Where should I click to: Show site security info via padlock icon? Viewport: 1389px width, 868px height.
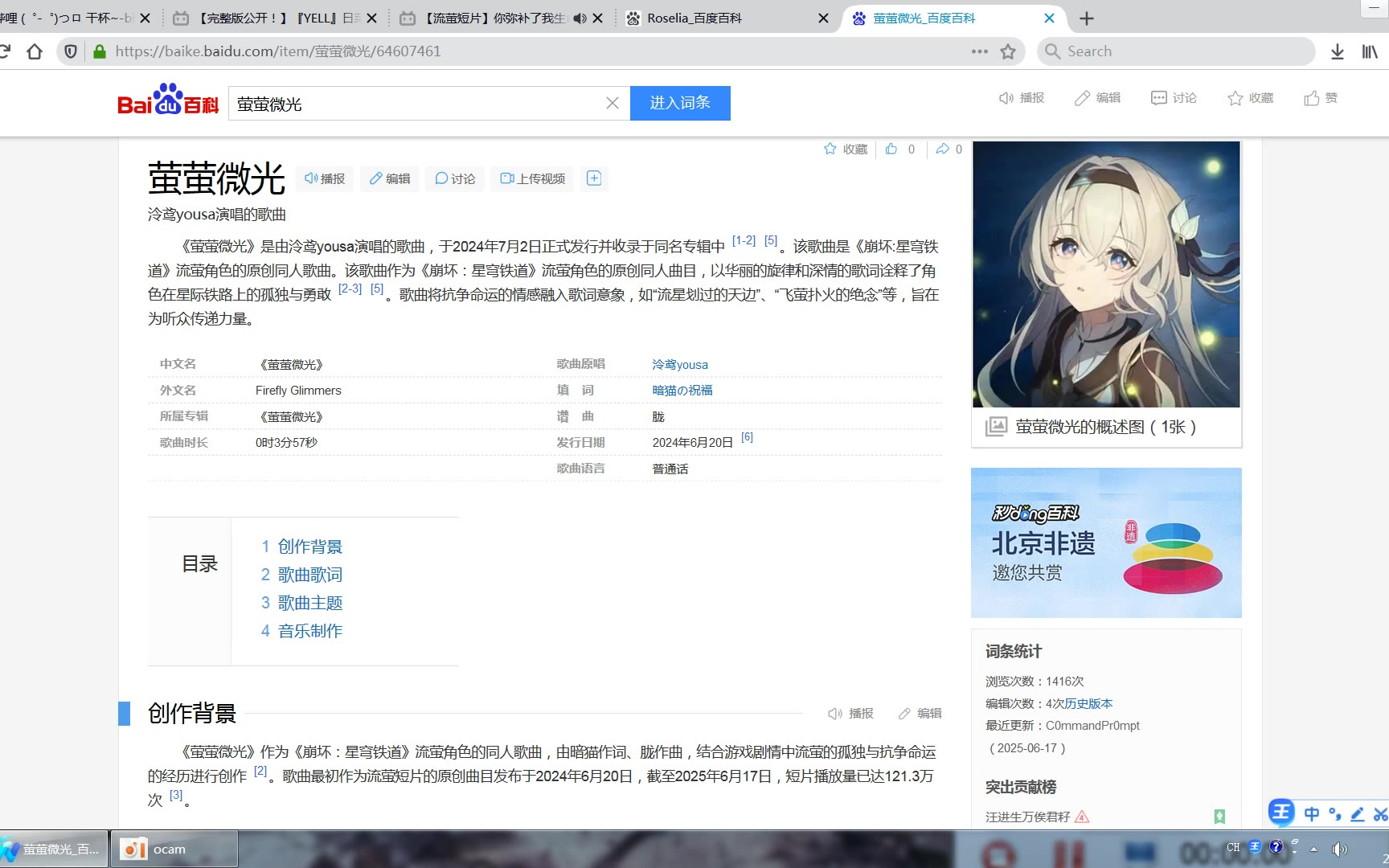[x=100, y=51]
